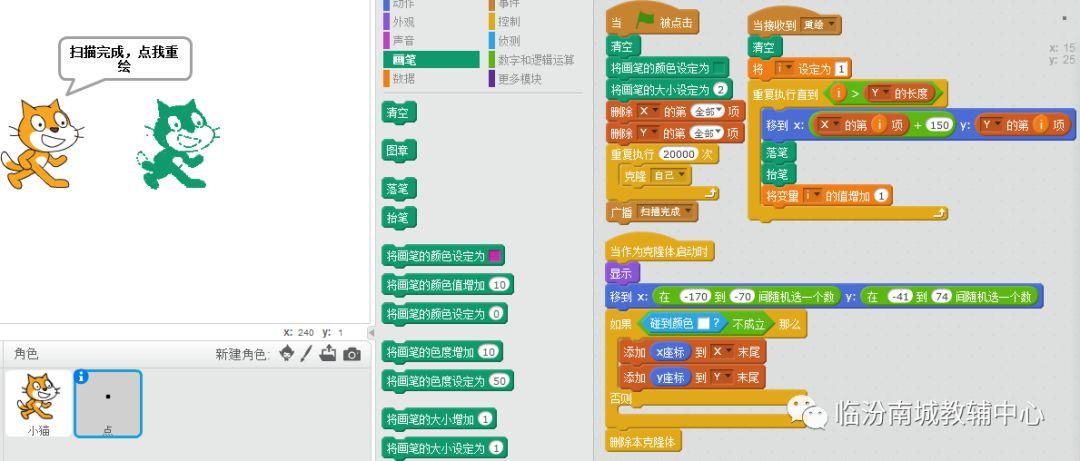Click the orange cat on the stage
Screen dimensions: 1080x461
(x=41, y=143)
